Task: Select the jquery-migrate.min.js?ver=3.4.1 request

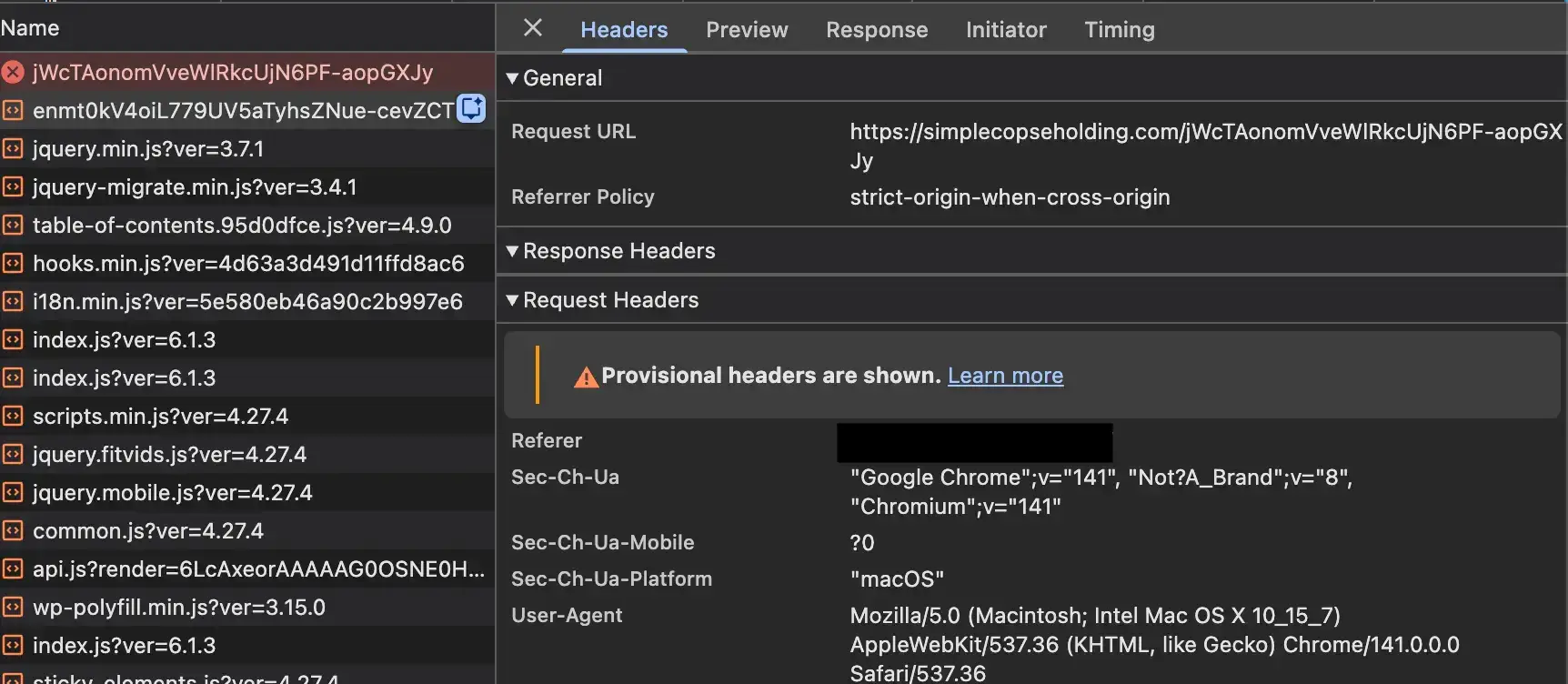Action: [247, 186]
